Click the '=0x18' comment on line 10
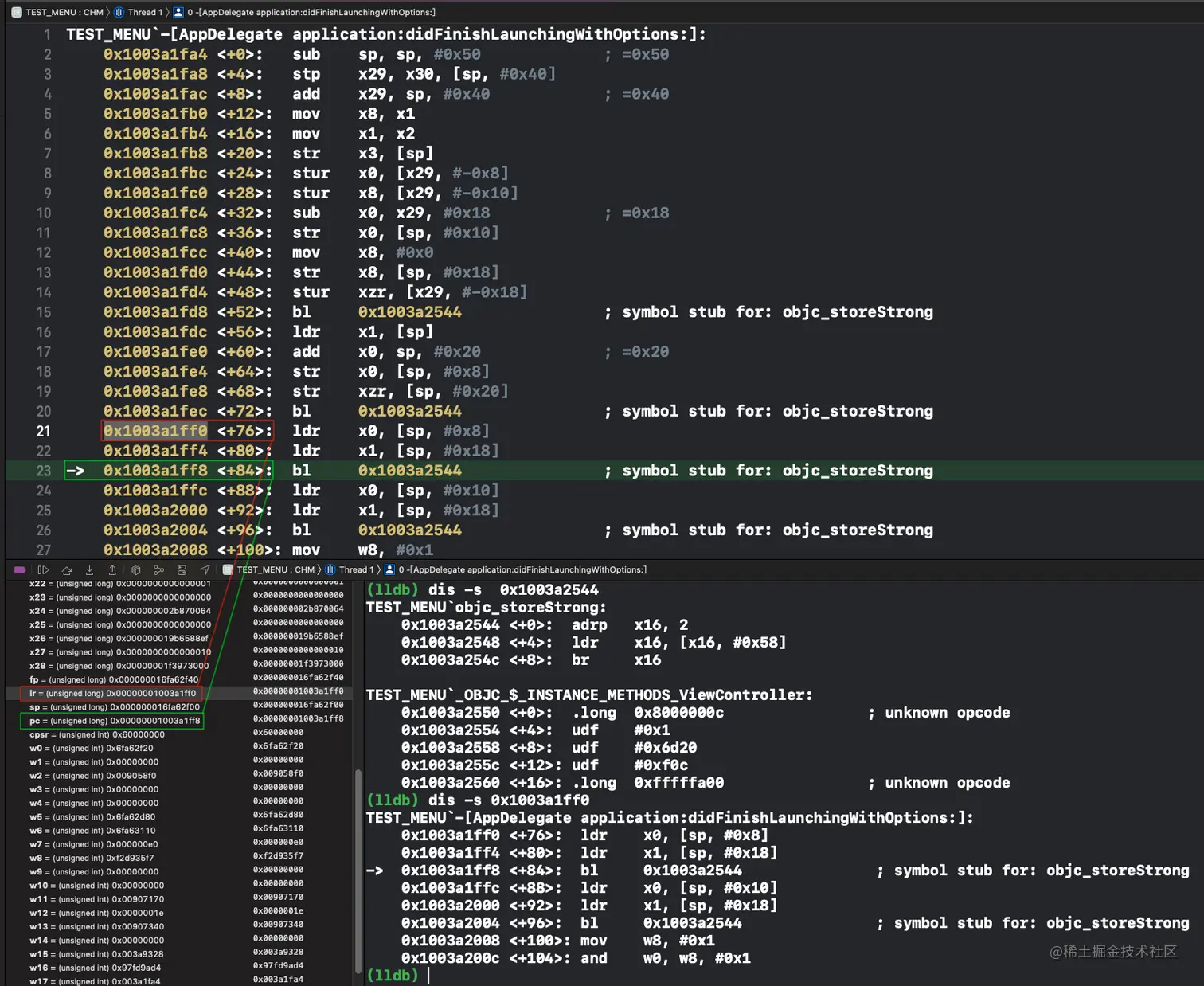The image size is (1204, 986). [636, 213]
